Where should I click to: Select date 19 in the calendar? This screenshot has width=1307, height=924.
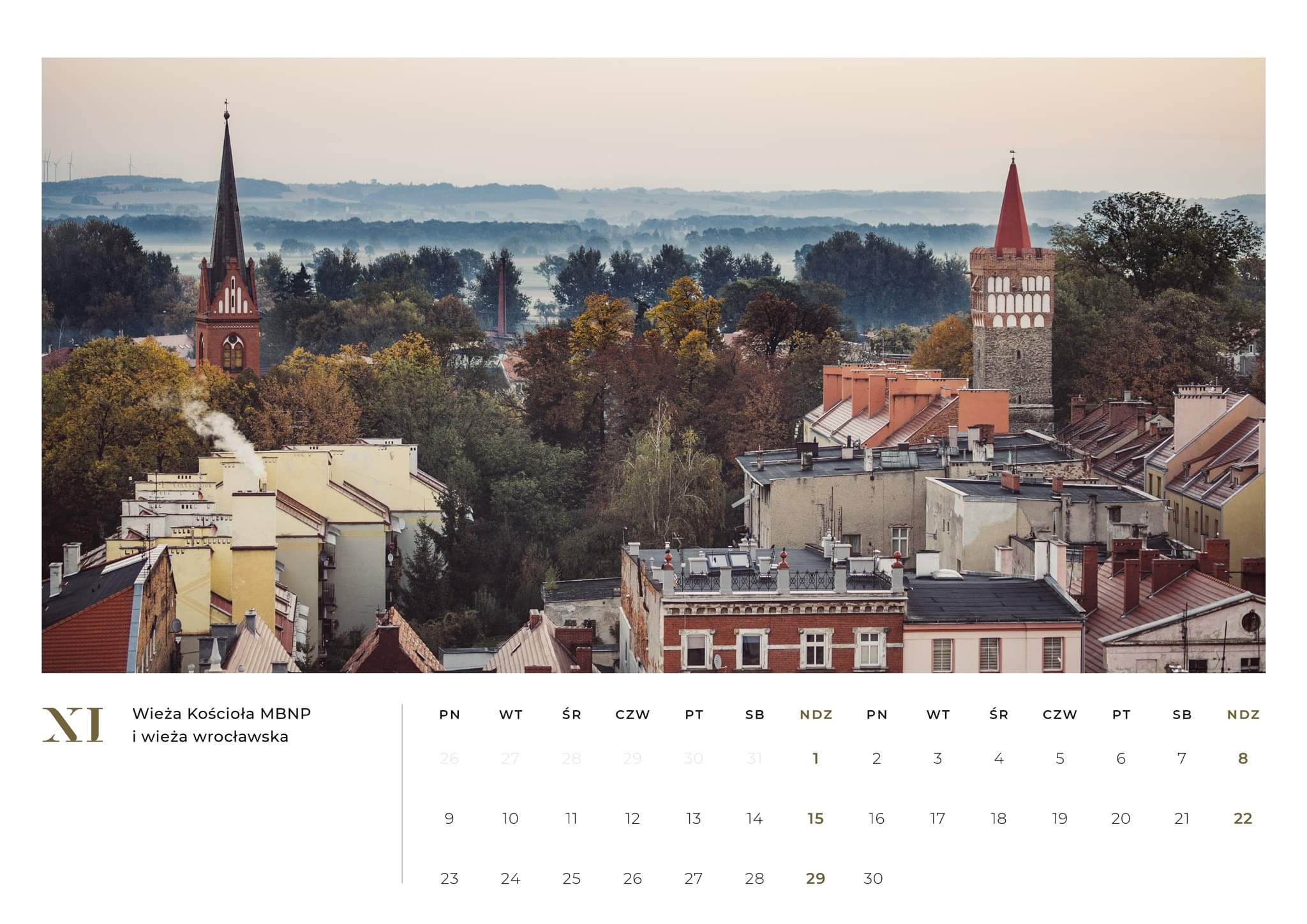[1060, 818]
